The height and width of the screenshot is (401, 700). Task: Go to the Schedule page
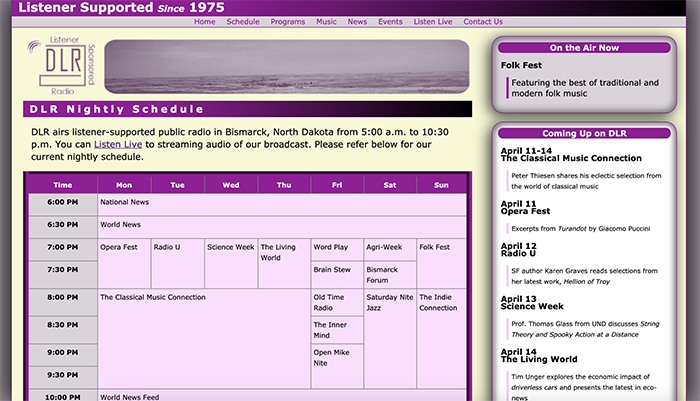point(243,21)
